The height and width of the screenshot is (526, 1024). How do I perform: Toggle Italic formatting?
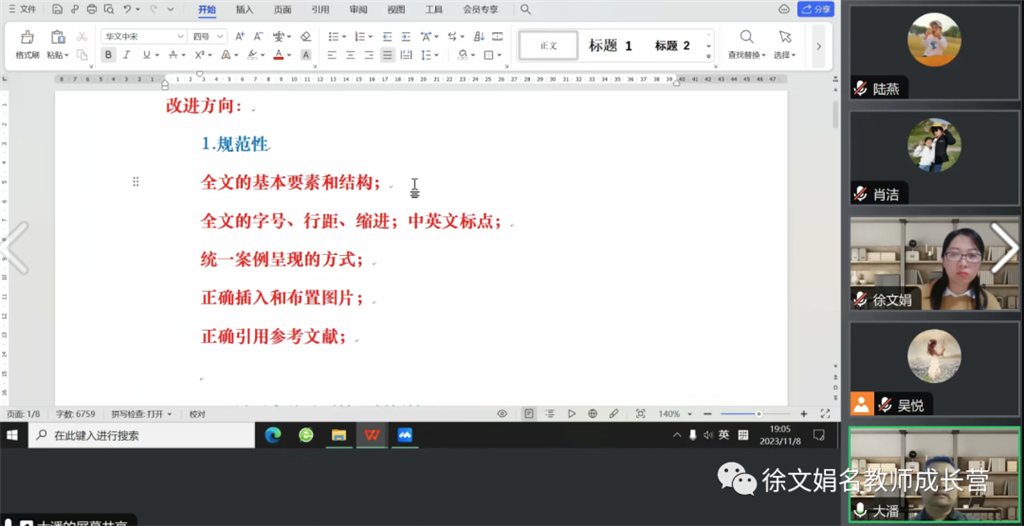pos(127,55)
